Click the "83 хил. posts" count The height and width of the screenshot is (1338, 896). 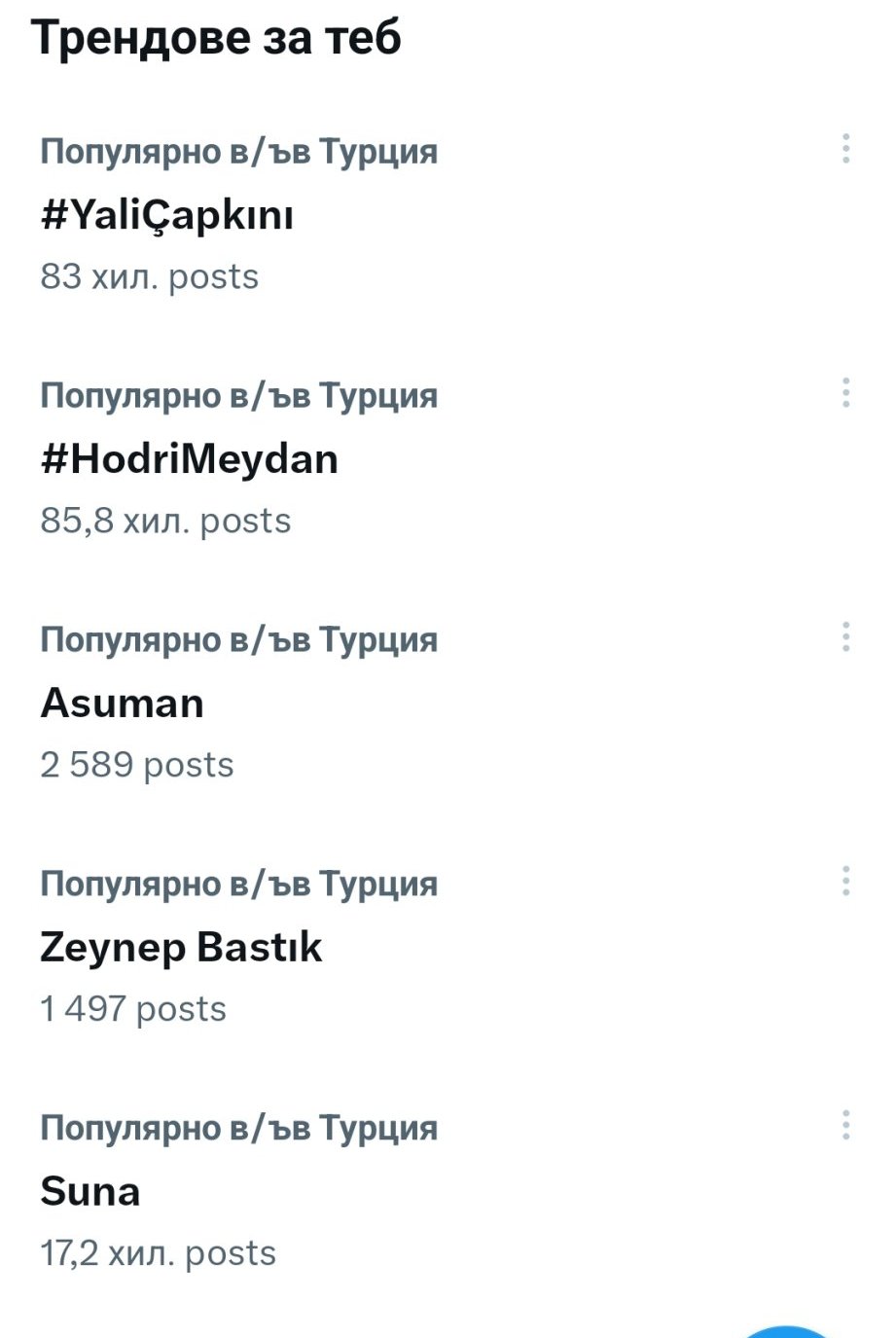coord(149,277)
